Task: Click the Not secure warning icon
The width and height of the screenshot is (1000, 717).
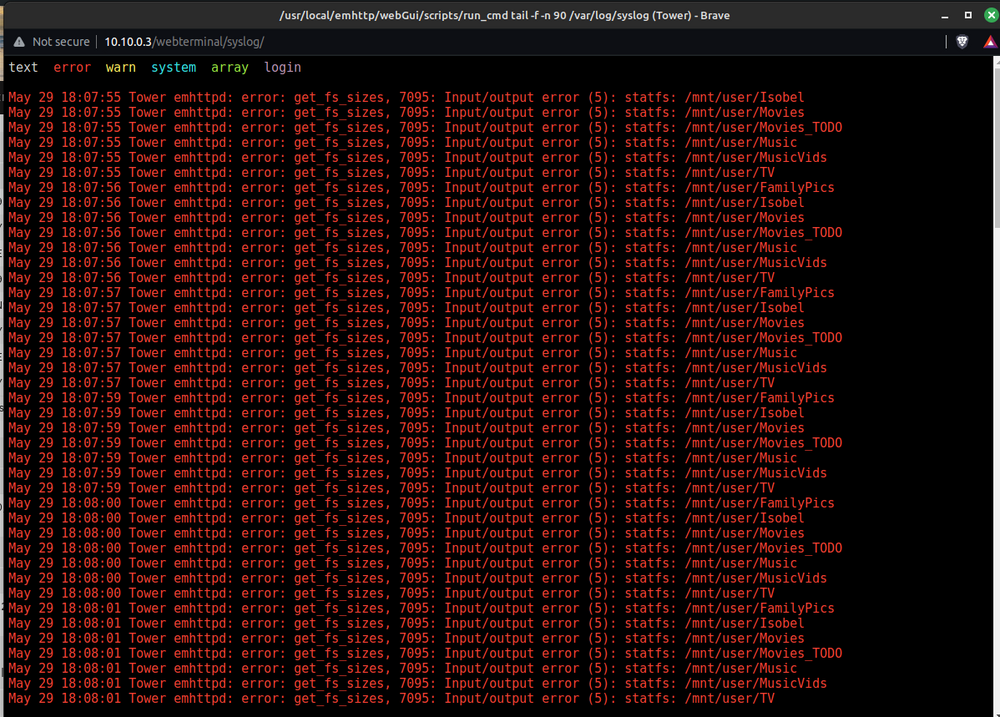Action: pyautogui.click(x=19, y=41)
